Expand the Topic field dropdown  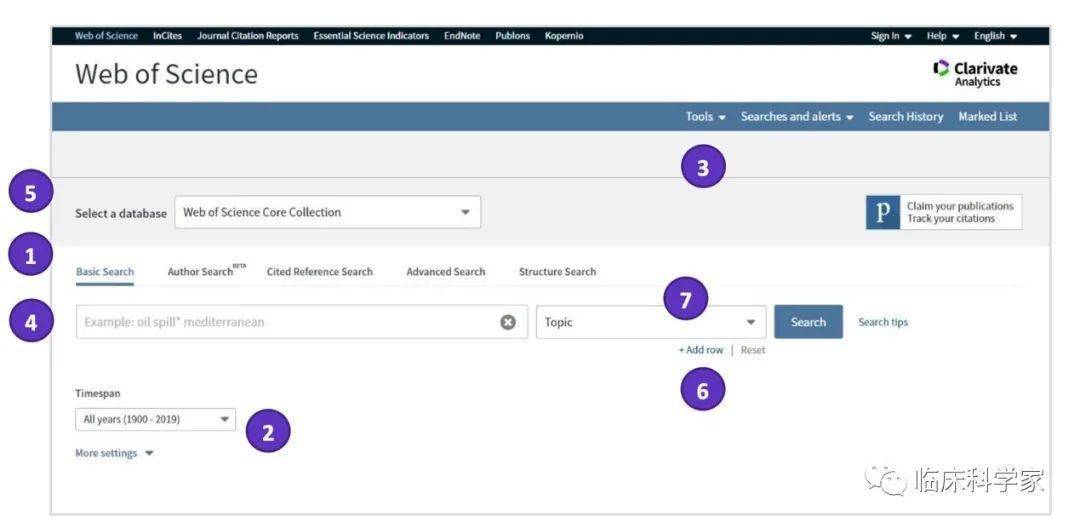[x=651, y=322]
